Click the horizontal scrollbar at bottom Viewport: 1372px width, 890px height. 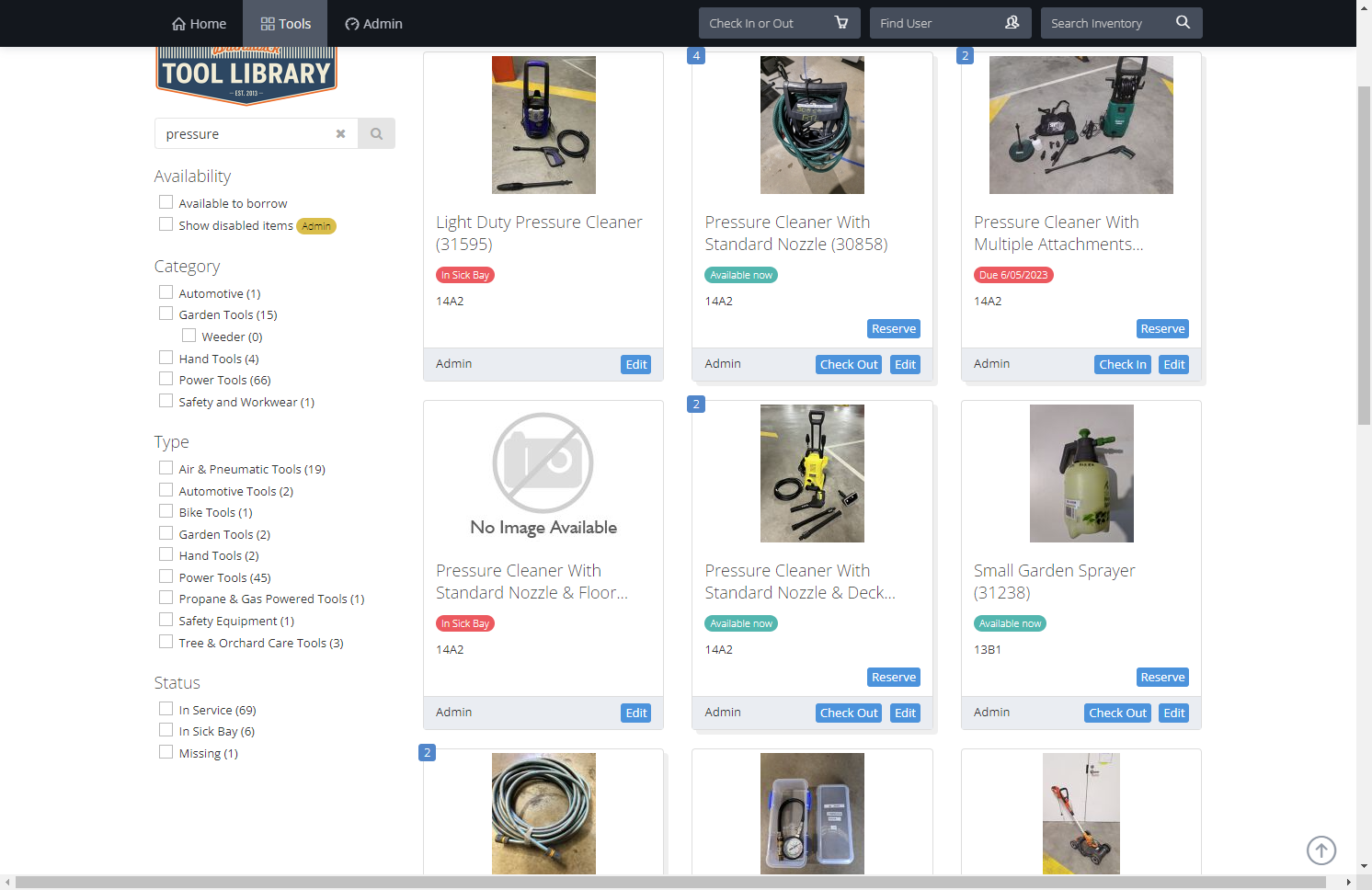click(669, 883)
